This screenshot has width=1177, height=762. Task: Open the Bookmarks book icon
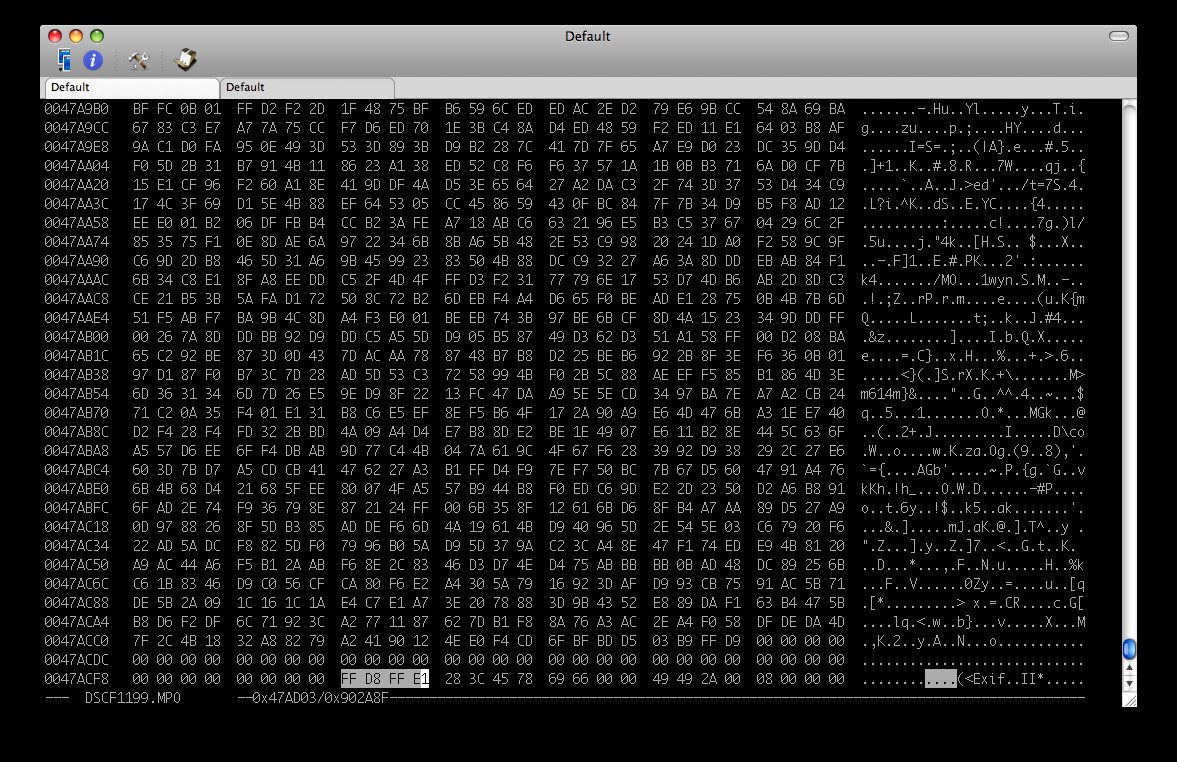pos(185,59)
